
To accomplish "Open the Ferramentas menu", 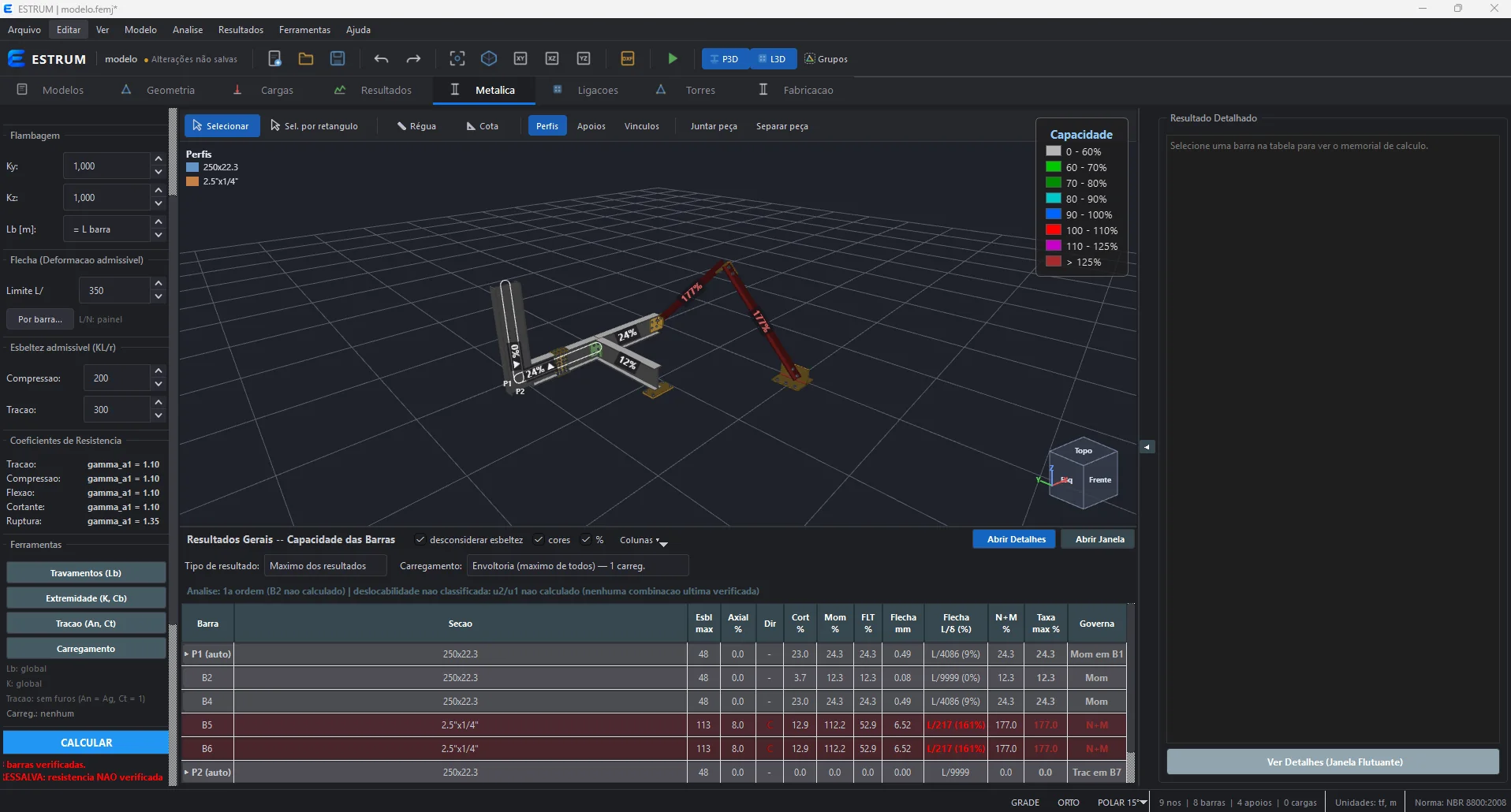I will coord(304,30).
